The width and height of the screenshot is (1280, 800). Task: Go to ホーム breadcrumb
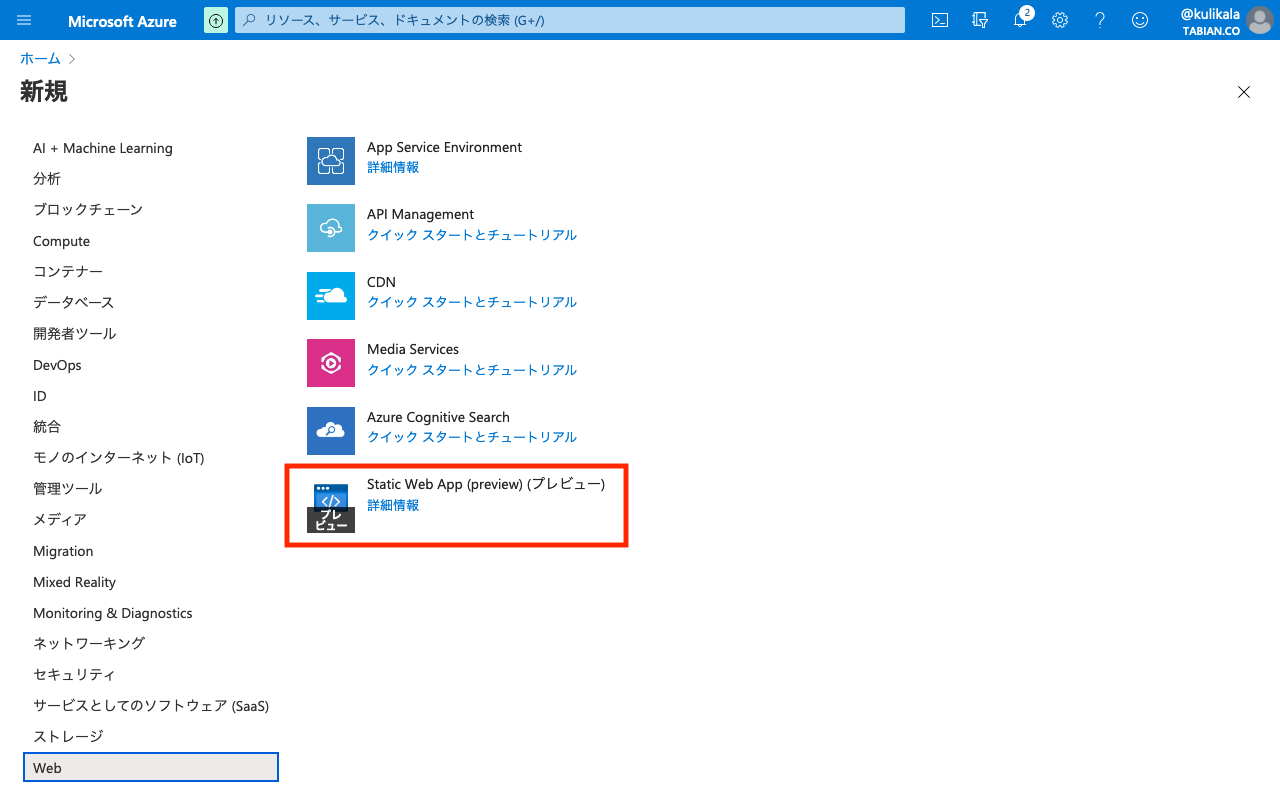[40, 59]
